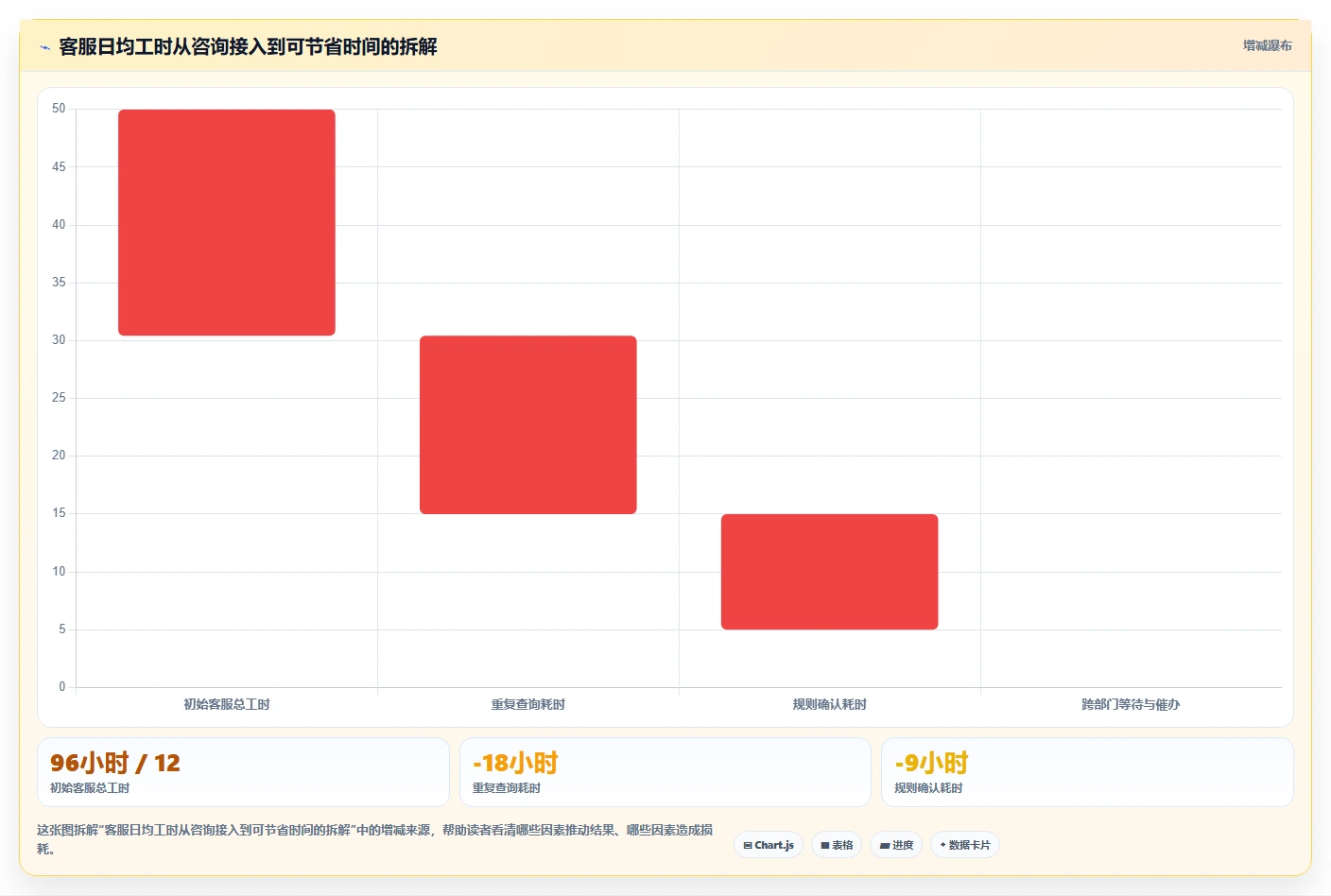This screenshot has height=896, width=1331.
Task: Click the y-axis tick label 15
Action: point(59,513)
